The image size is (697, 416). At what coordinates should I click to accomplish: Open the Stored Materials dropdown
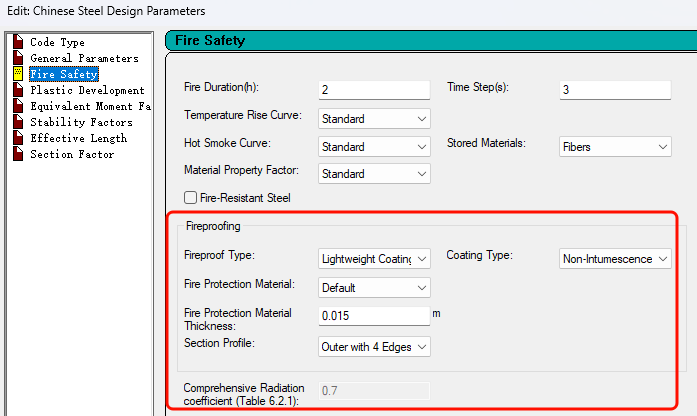(615, 147)
